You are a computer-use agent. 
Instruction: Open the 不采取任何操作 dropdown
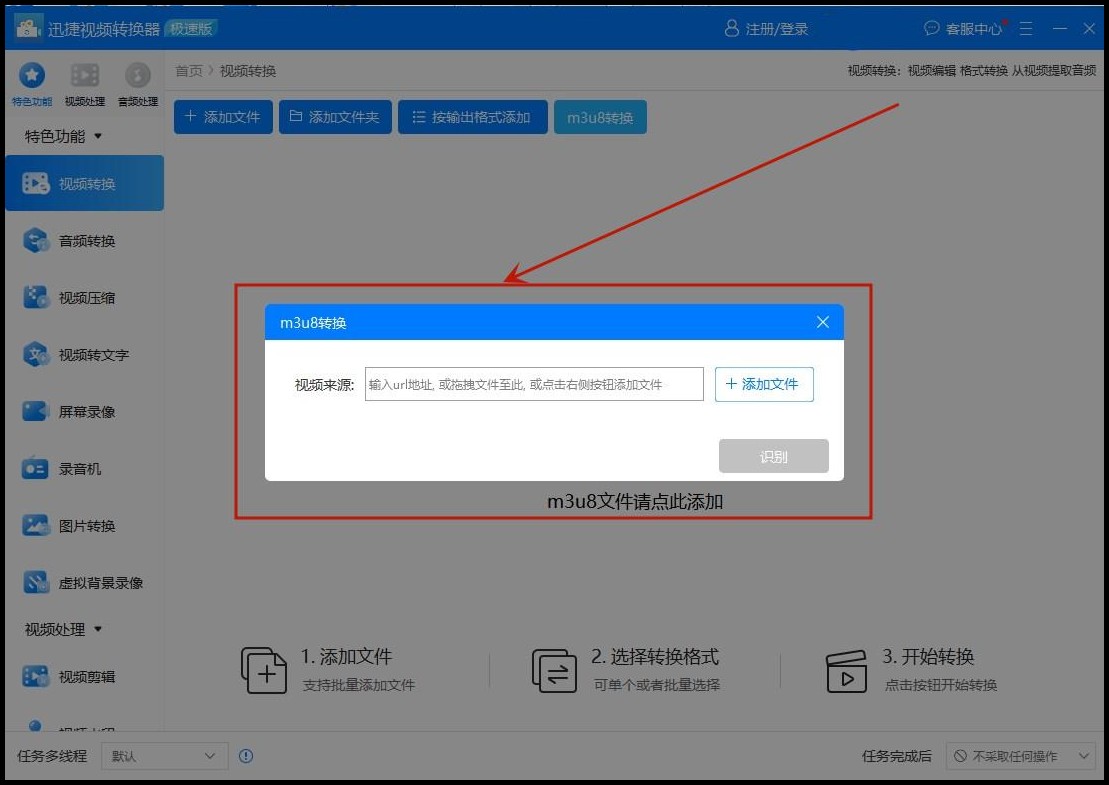[1020, 756]
